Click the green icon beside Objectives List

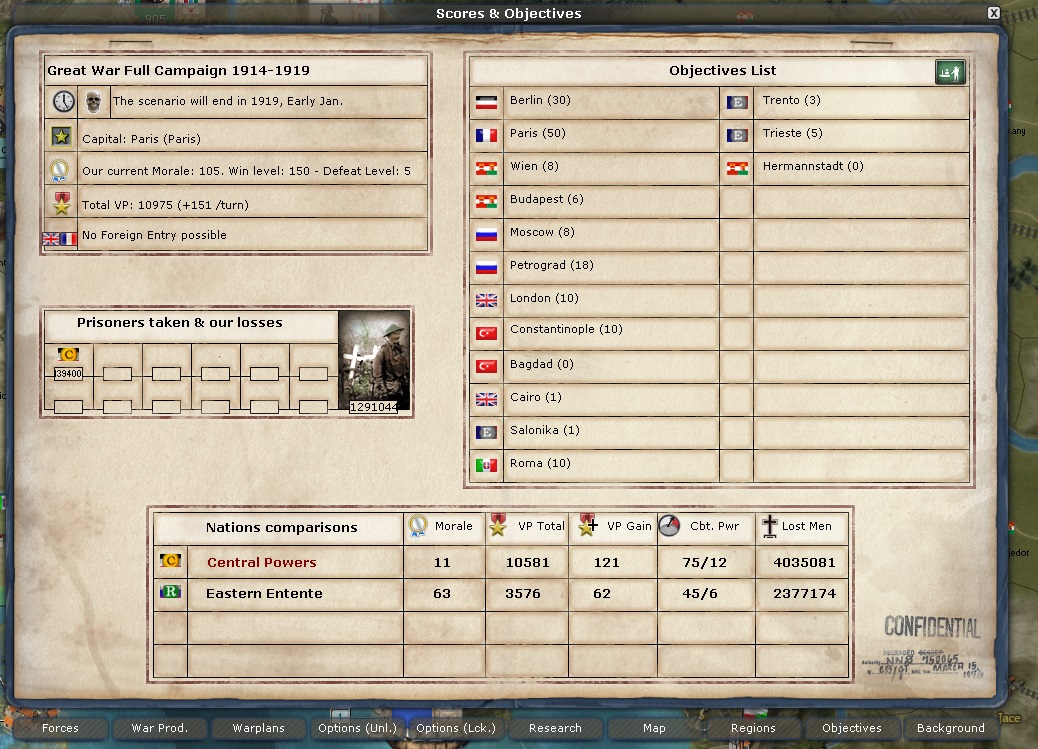point(950,72)
